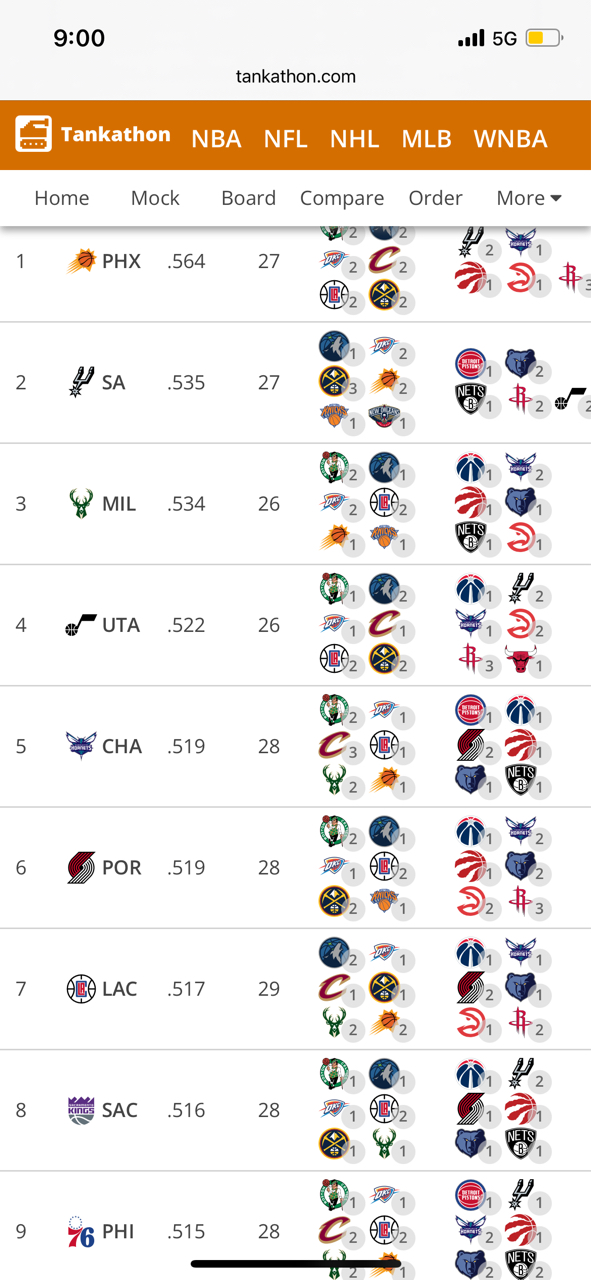The height and width of the screenshot is (1280, 591).
Task: Open the Phoenix Suns PHX team logo
Action: click(81, 261)
